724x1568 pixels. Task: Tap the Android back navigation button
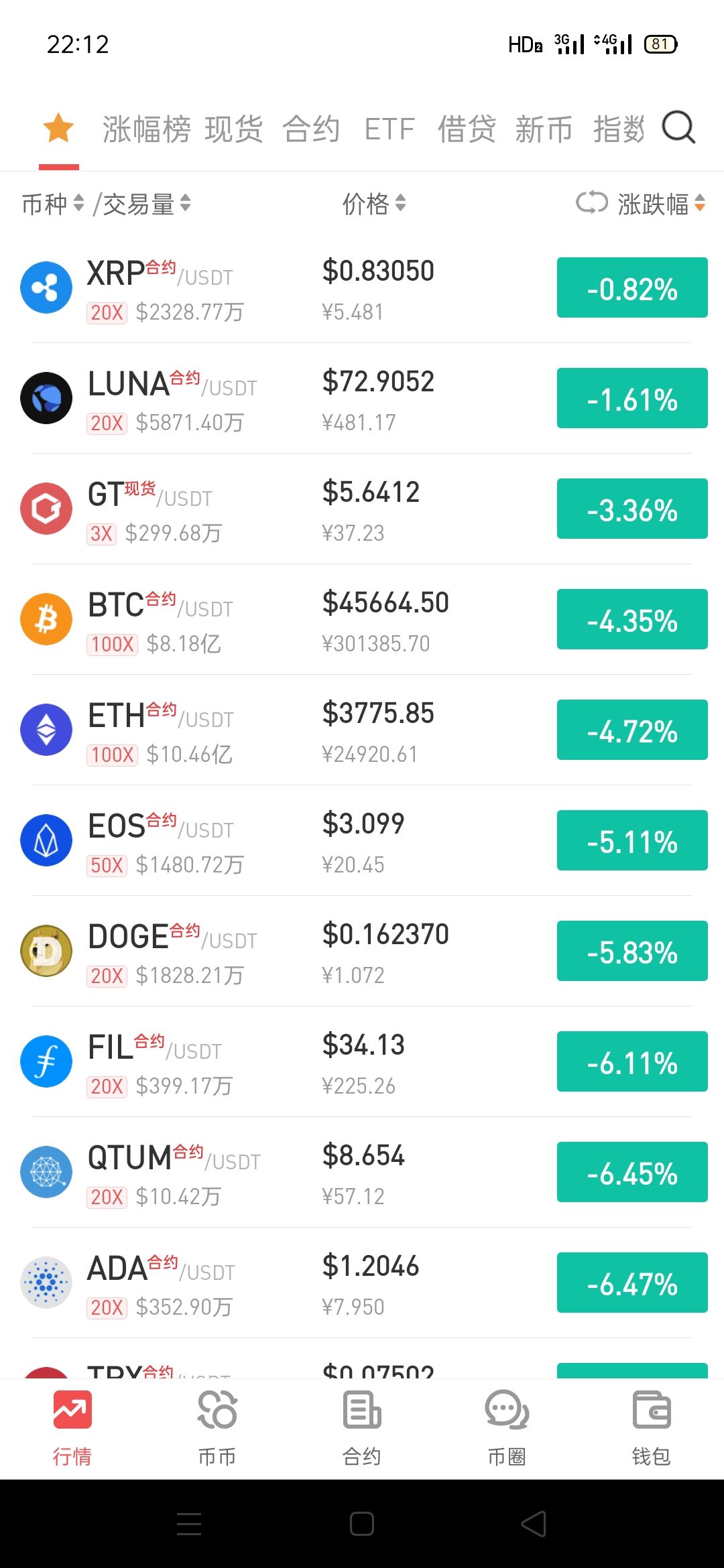pos(534,1524)
